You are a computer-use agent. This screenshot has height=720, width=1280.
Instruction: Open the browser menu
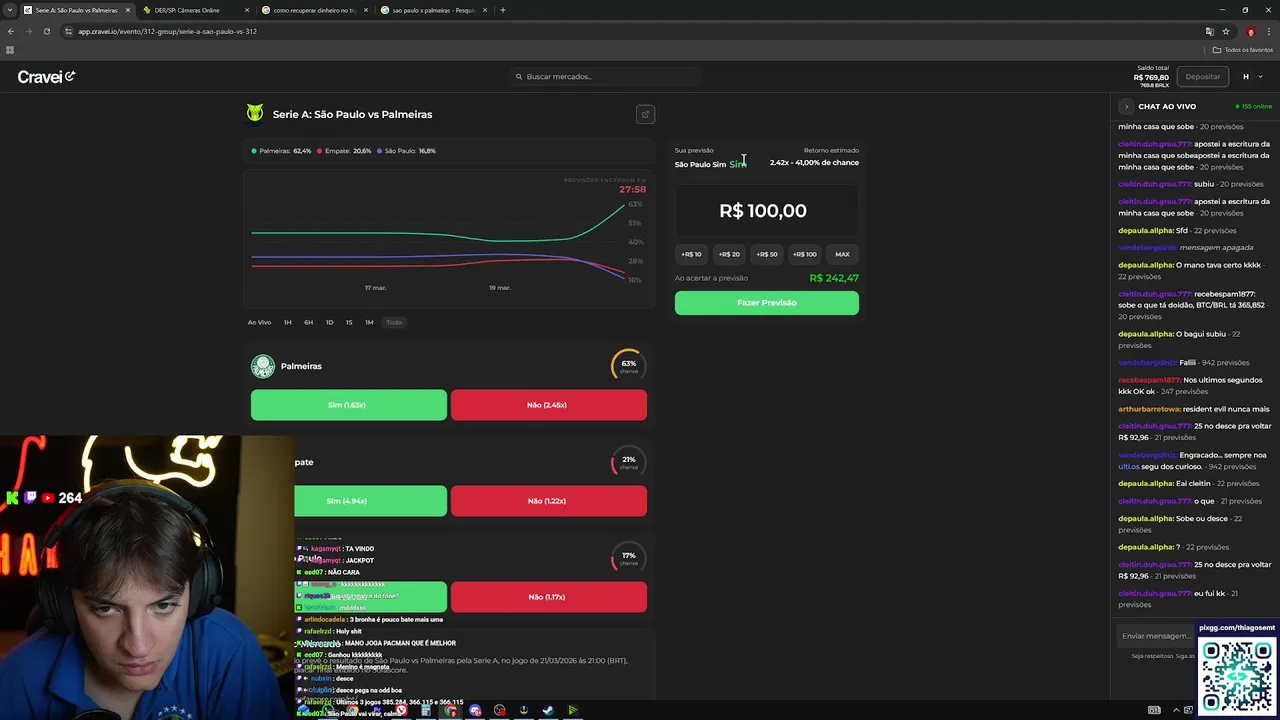click(x=1268, y=31)
